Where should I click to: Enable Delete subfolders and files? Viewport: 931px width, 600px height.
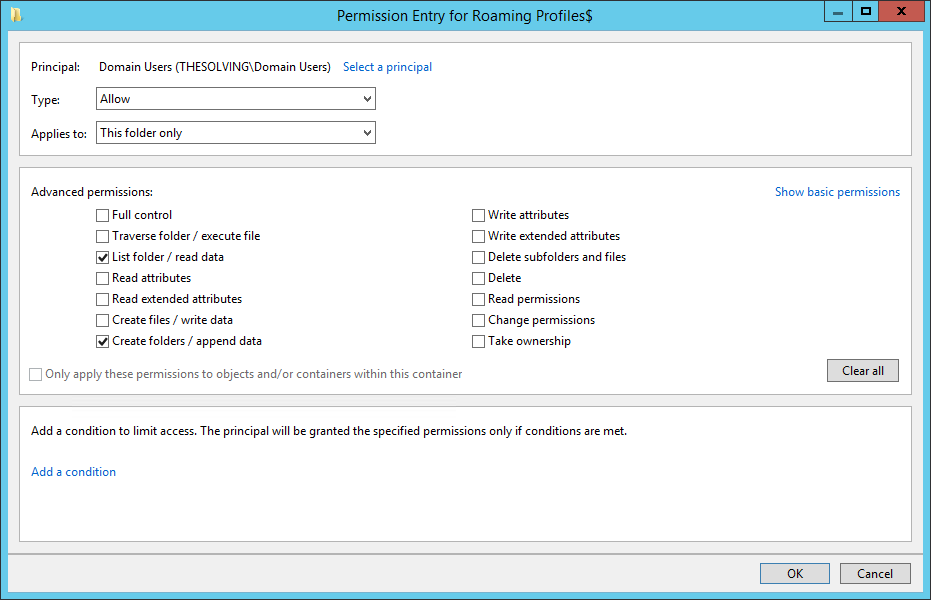478,257
